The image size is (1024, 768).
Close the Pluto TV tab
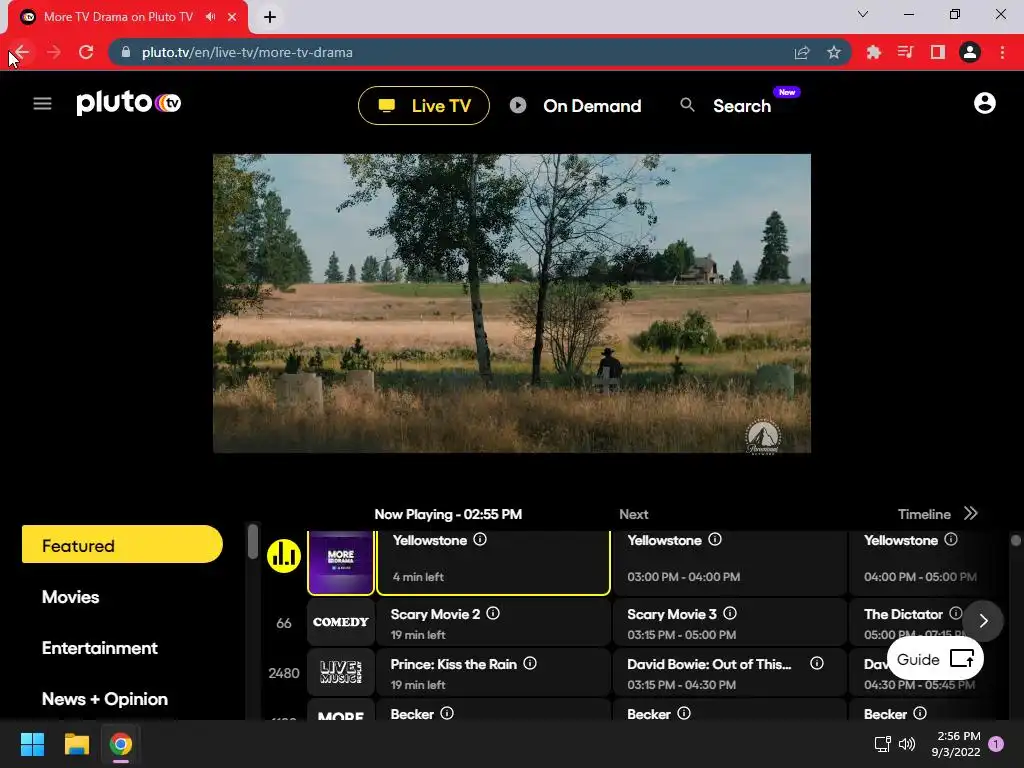232,17
